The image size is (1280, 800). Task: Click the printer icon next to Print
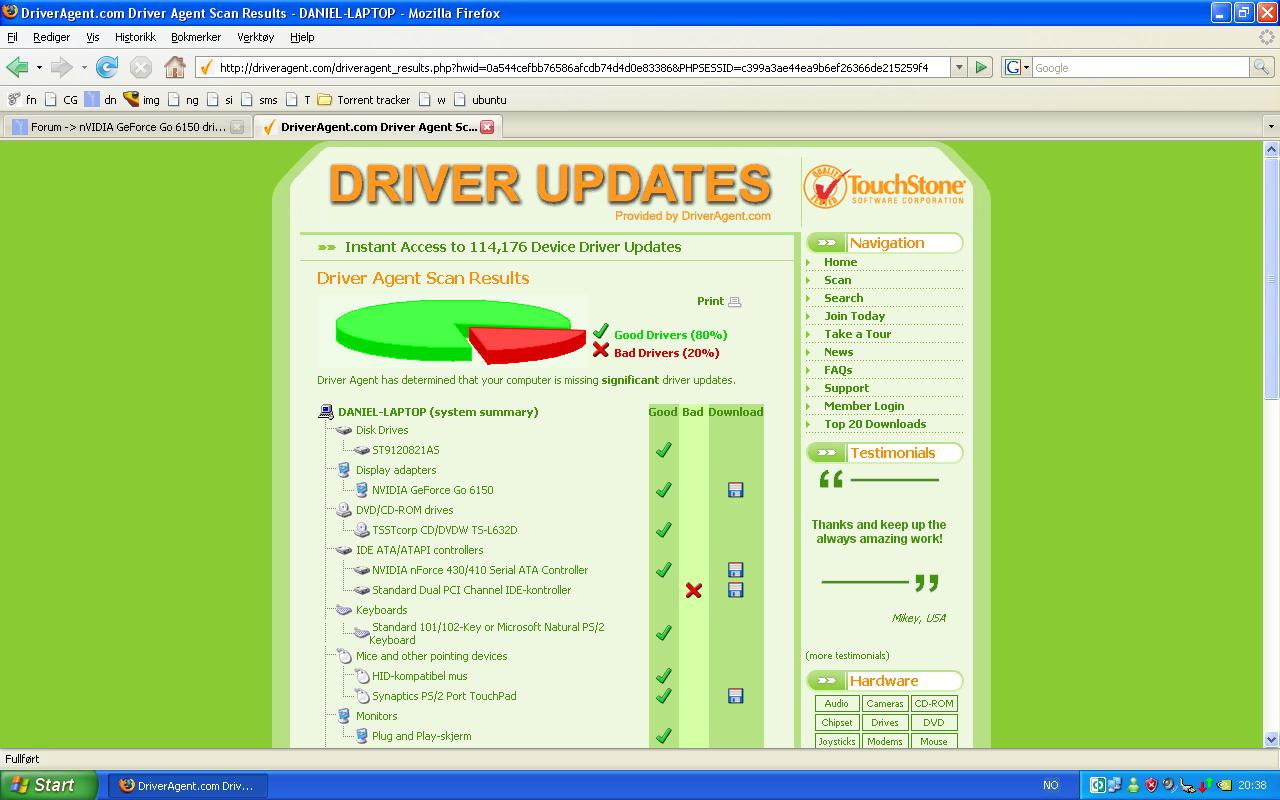(x=735, y=301)
